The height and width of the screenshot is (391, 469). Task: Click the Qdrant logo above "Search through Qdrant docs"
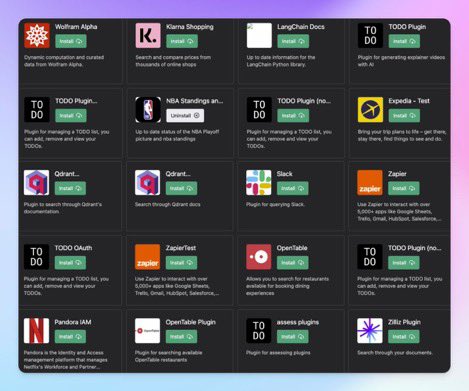pyautogui.click(x=148, y=183)
